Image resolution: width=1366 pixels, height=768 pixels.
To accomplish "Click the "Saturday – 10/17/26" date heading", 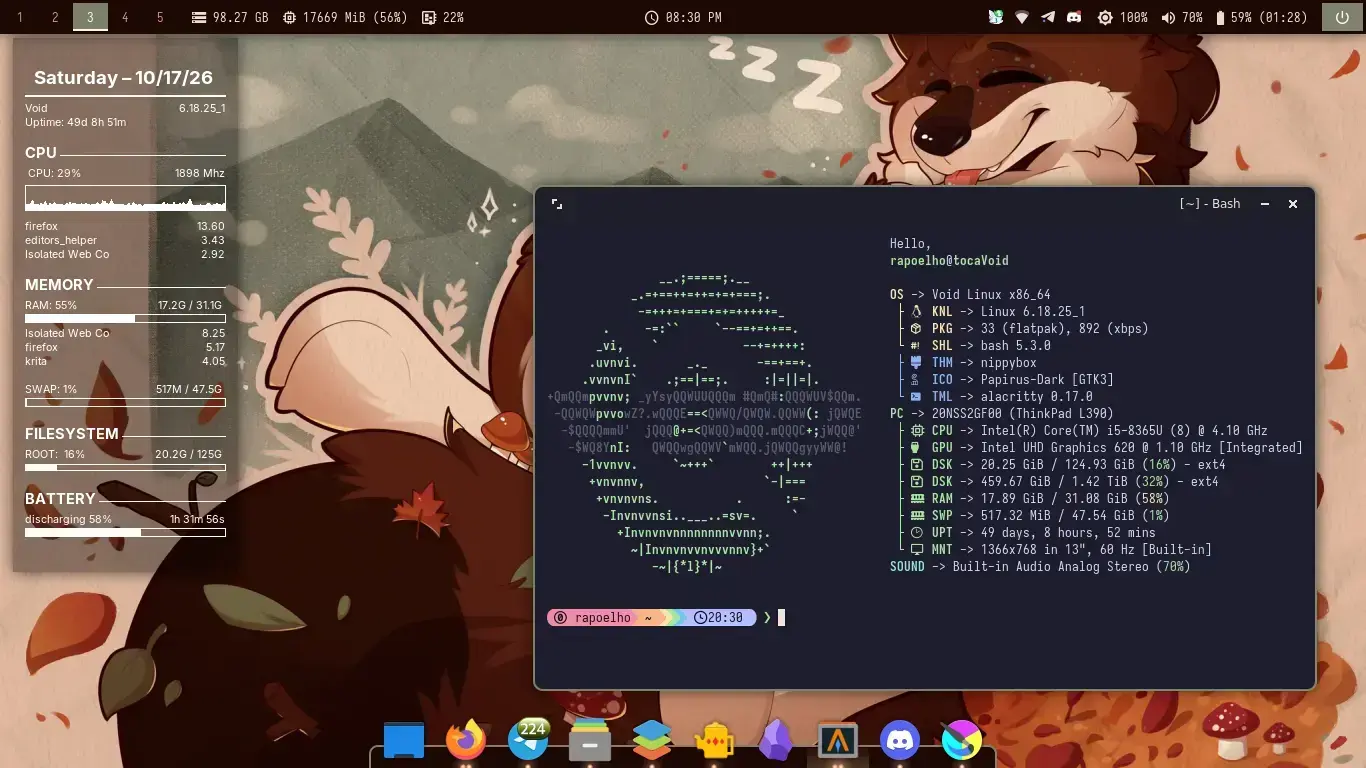I will (x=123, y=78).
